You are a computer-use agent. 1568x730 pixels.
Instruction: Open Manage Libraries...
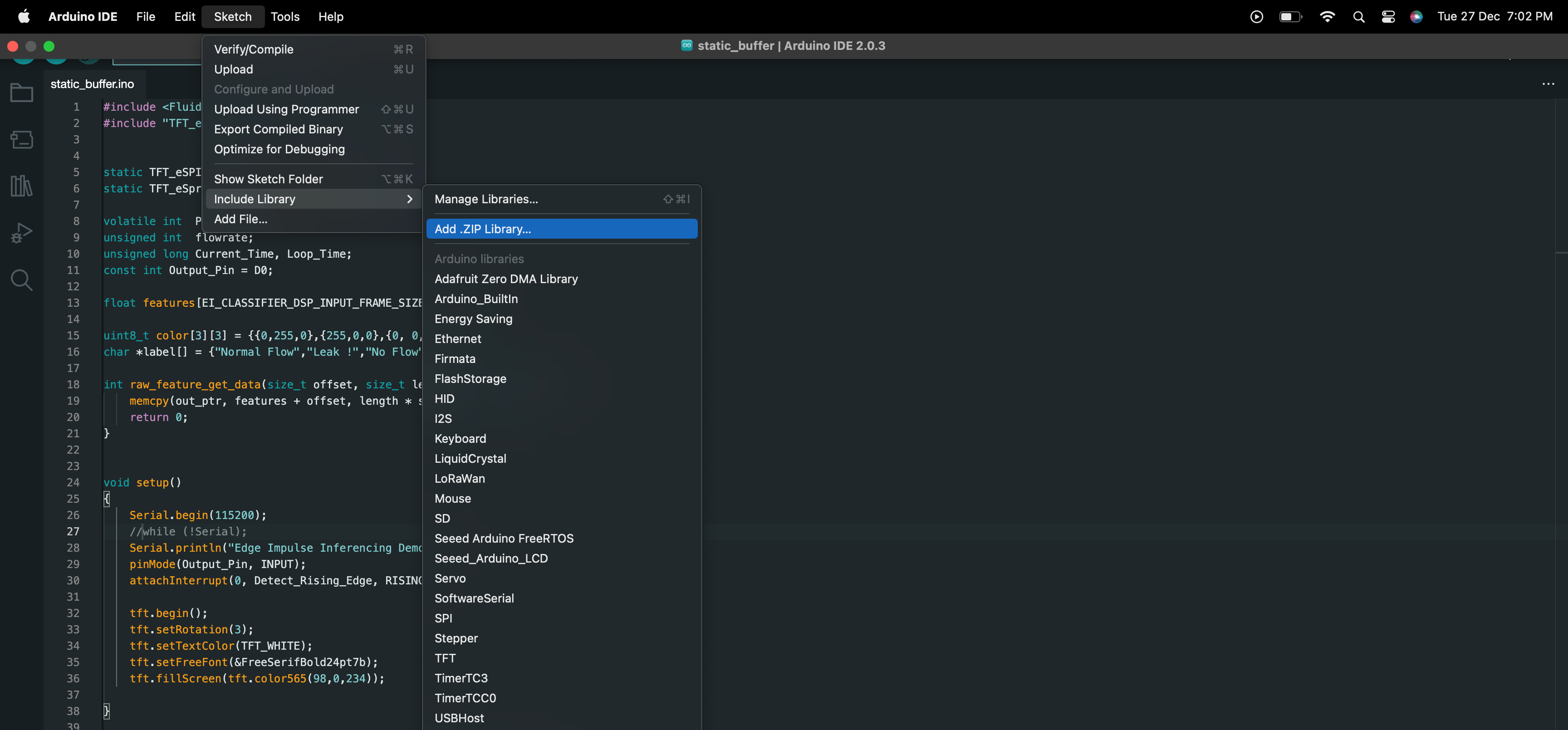[562, 199]
